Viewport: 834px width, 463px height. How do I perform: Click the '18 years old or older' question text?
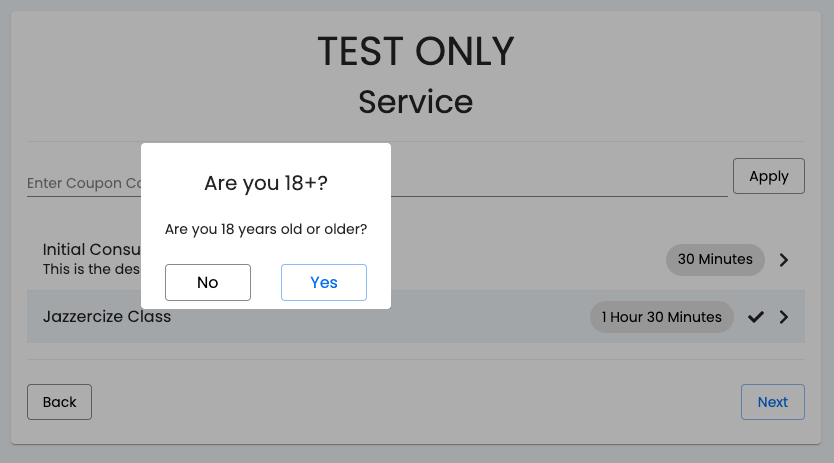click(266, 229)
